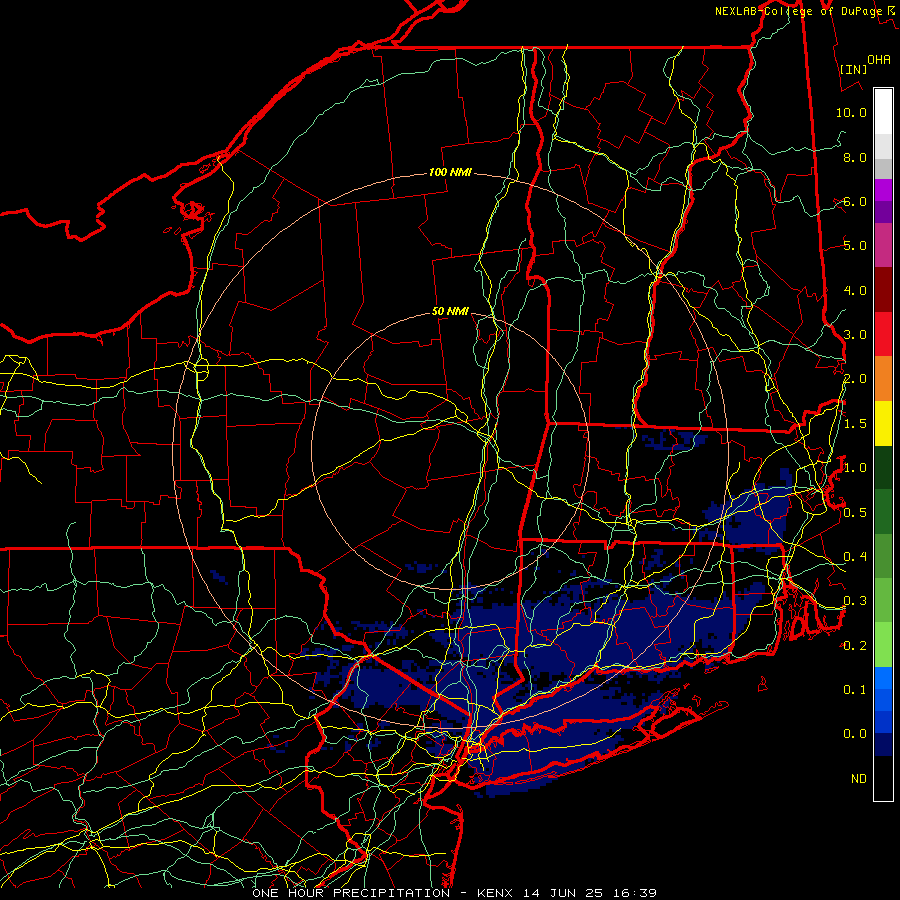This screenshot has height=900, width=900.
Task: Select the 2.0 legend value
Action: click(x=855, y=379)
